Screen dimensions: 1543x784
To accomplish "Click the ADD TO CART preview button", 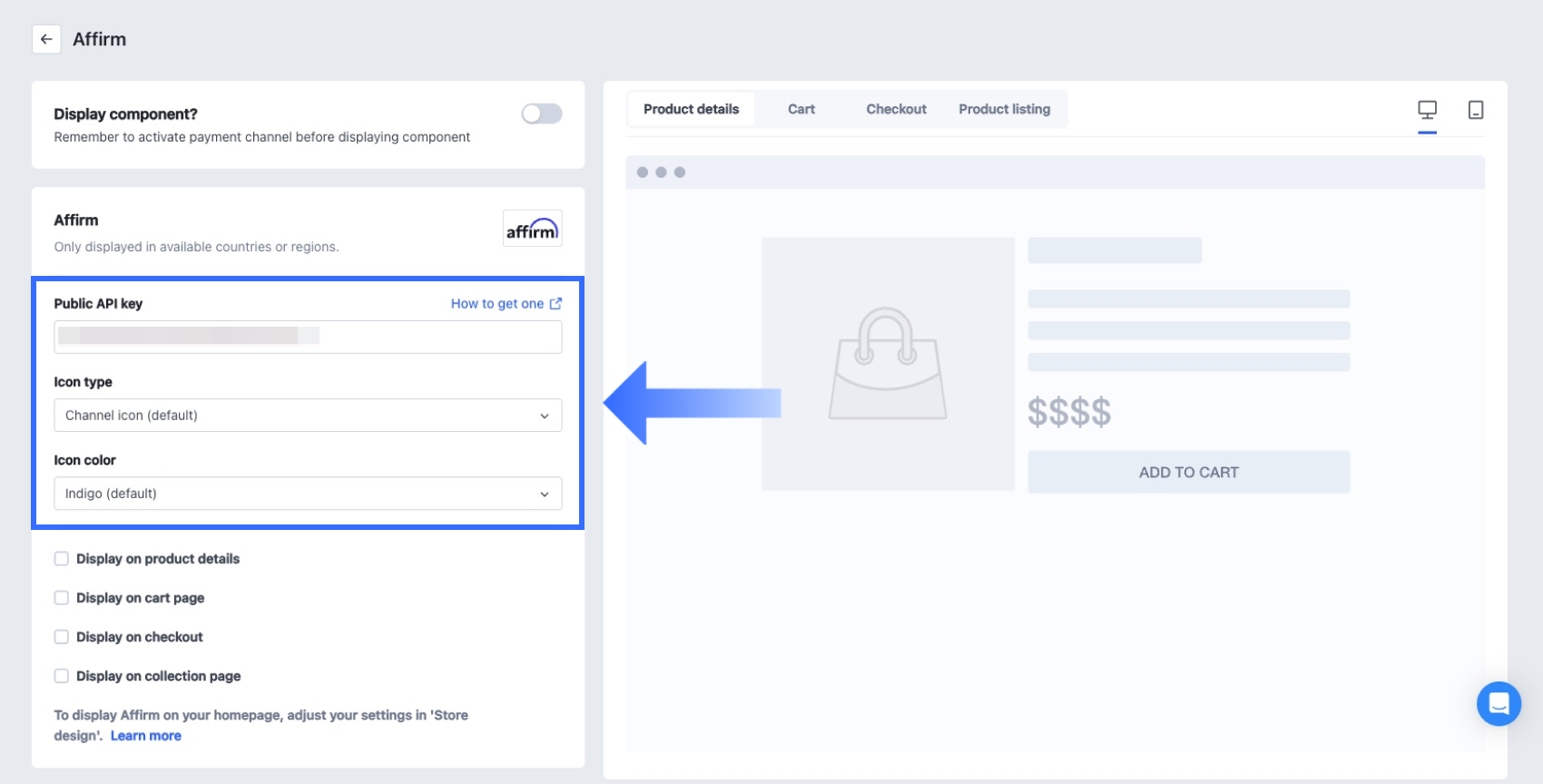I will click(1189, 472).
